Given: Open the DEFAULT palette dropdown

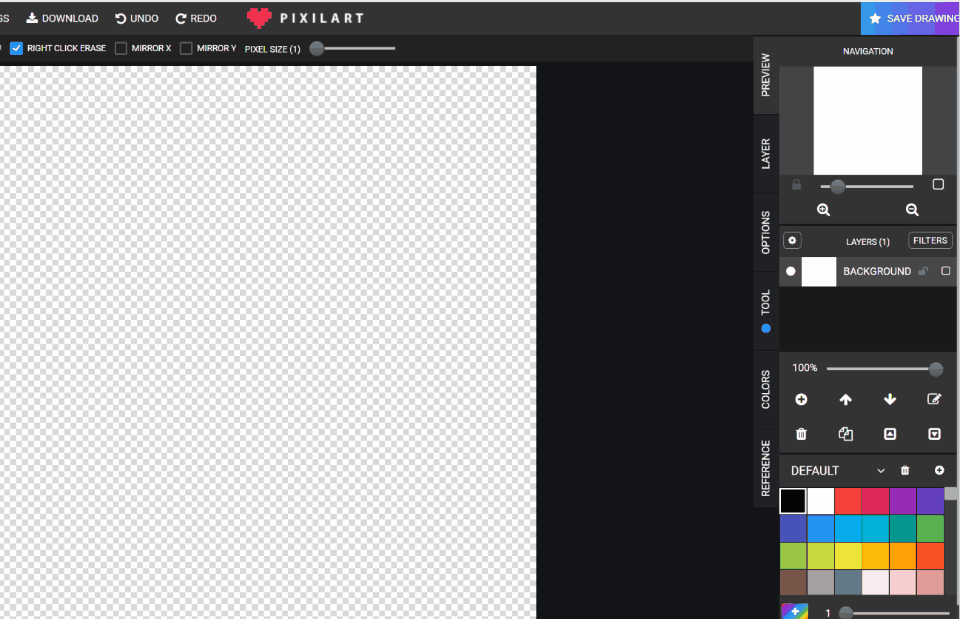Looking at the screenshot, I should click(838, 471).
